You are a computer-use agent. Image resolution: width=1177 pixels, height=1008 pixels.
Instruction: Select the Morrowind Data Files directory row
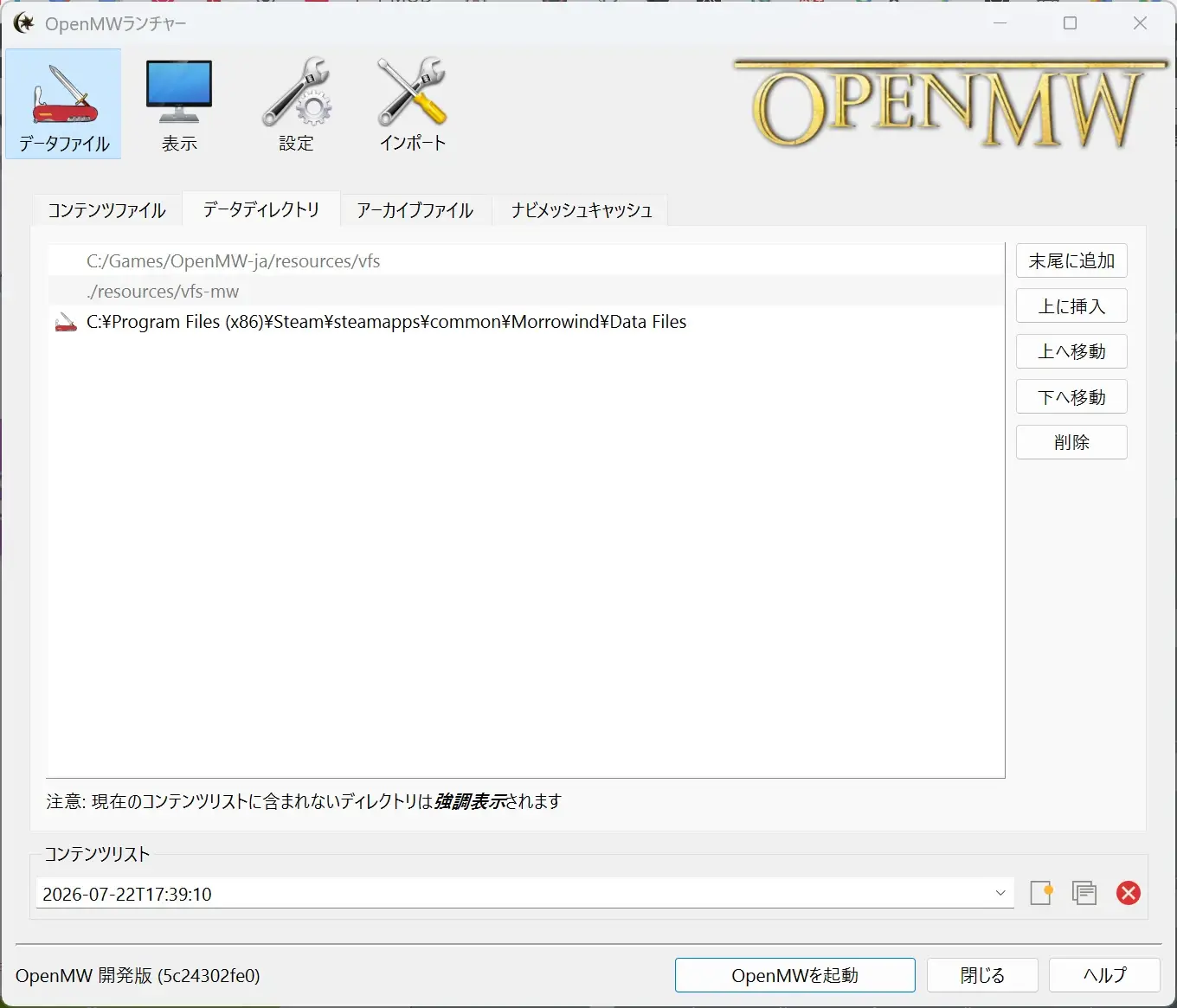click(x=526, y=322)
